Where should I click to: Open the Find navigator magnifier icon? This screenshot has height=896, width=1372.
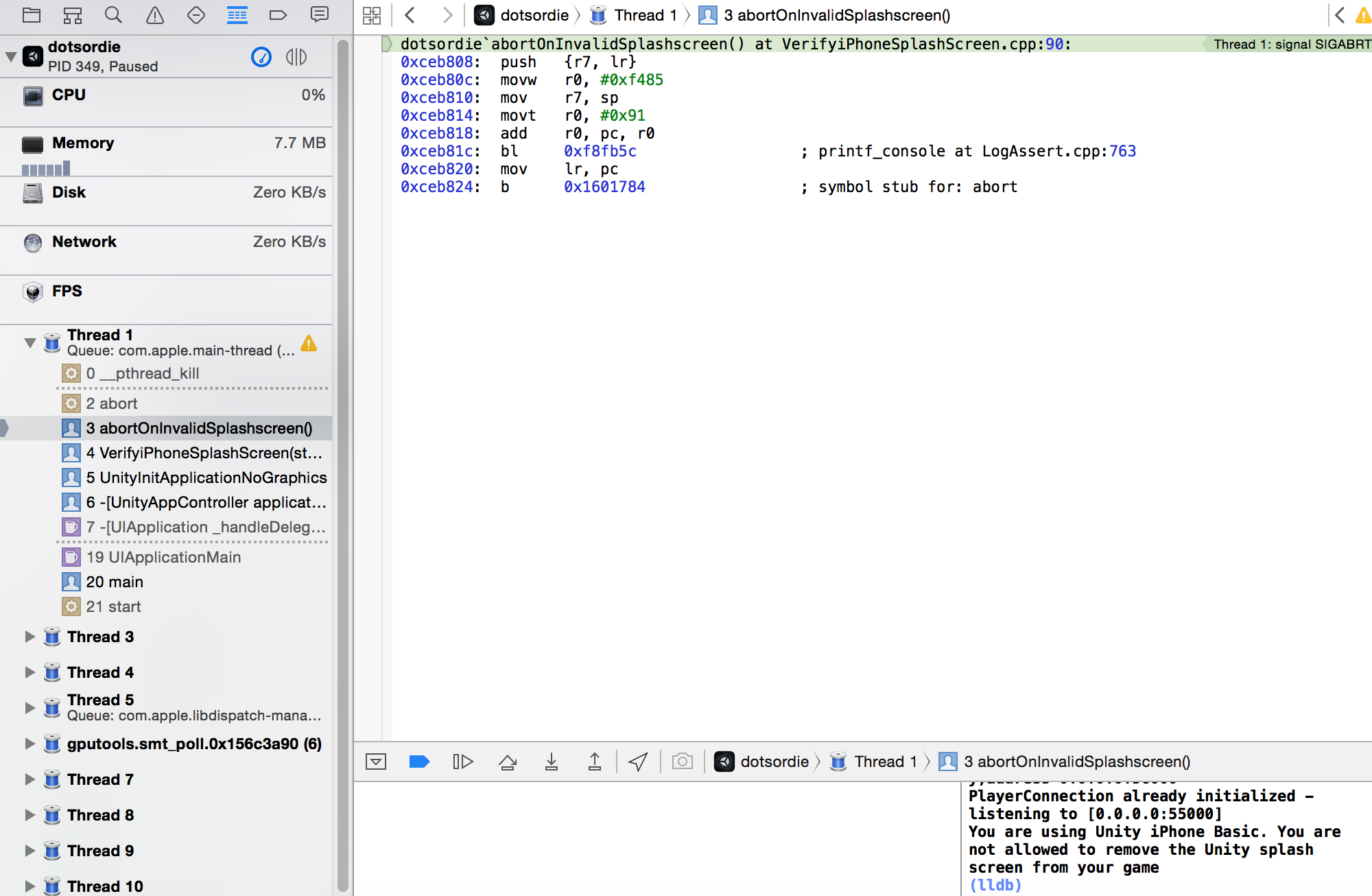pyautogui.click(x=113, y=14)
